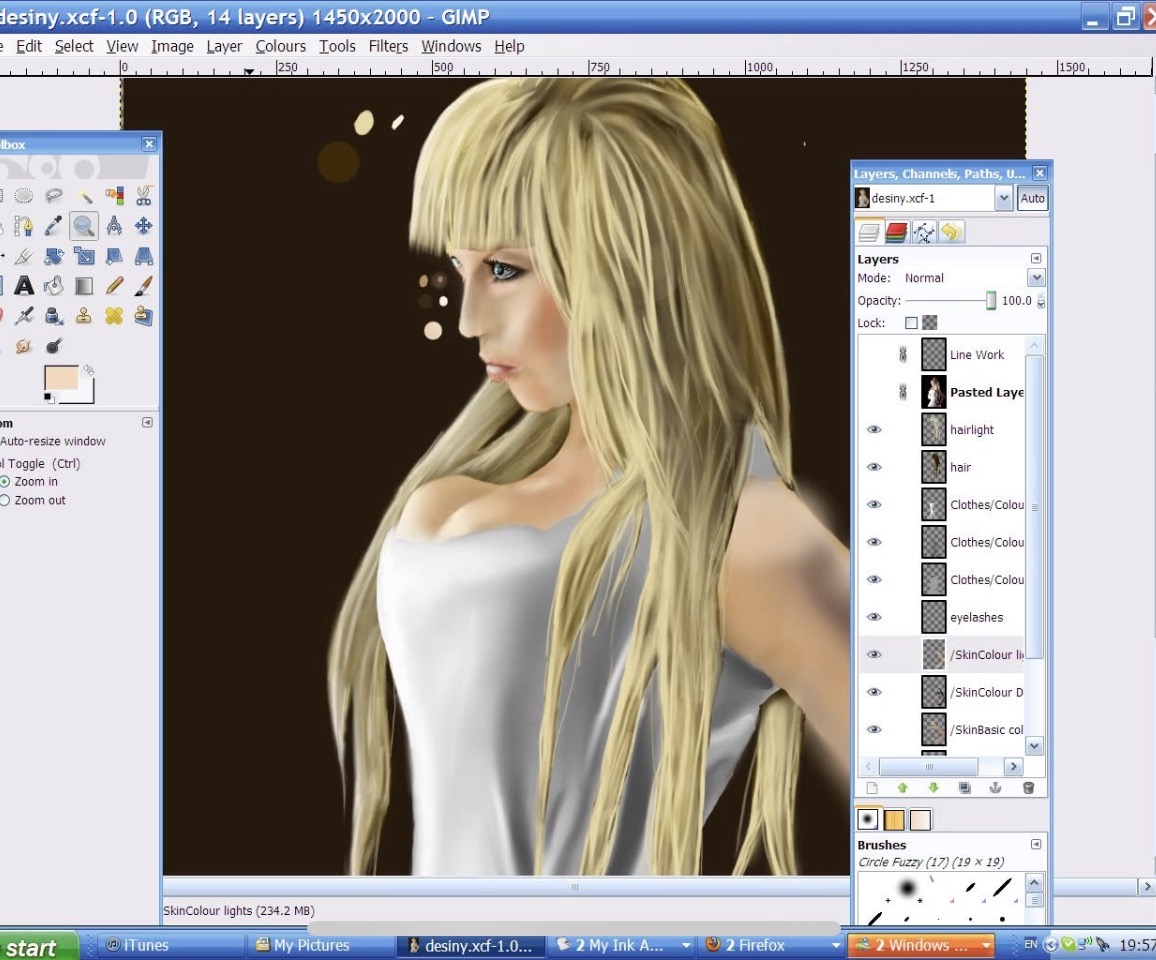
Task: Toggle visibility of SkinBasic layer
Action: coord(874,729)
